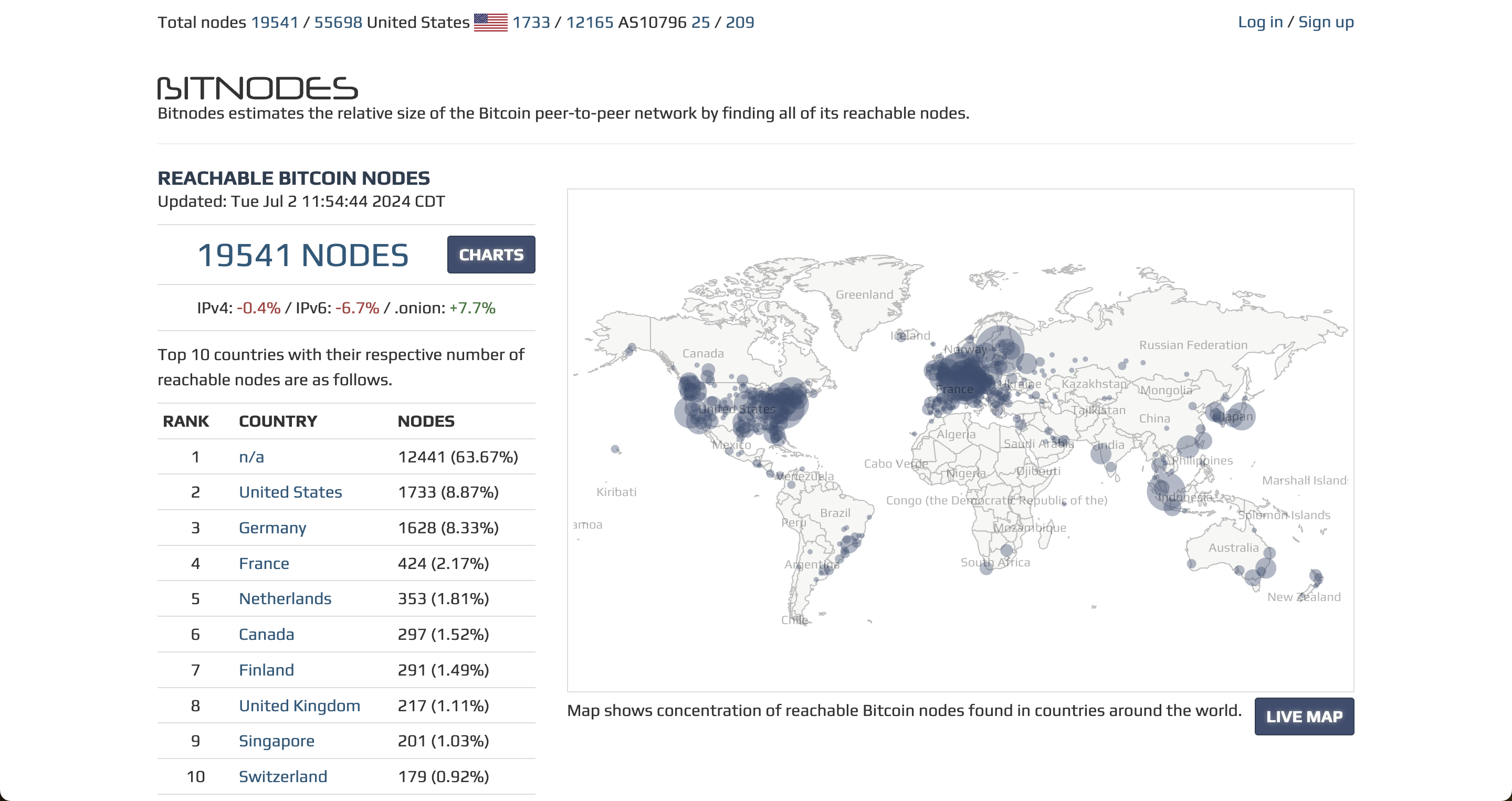Open the Singapore country link
Screen dimensions: 1512x801
[277, 741]
